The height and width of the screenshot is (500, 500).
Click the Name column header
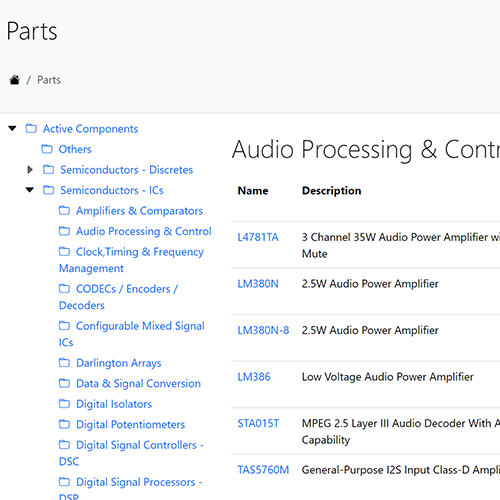253,191
